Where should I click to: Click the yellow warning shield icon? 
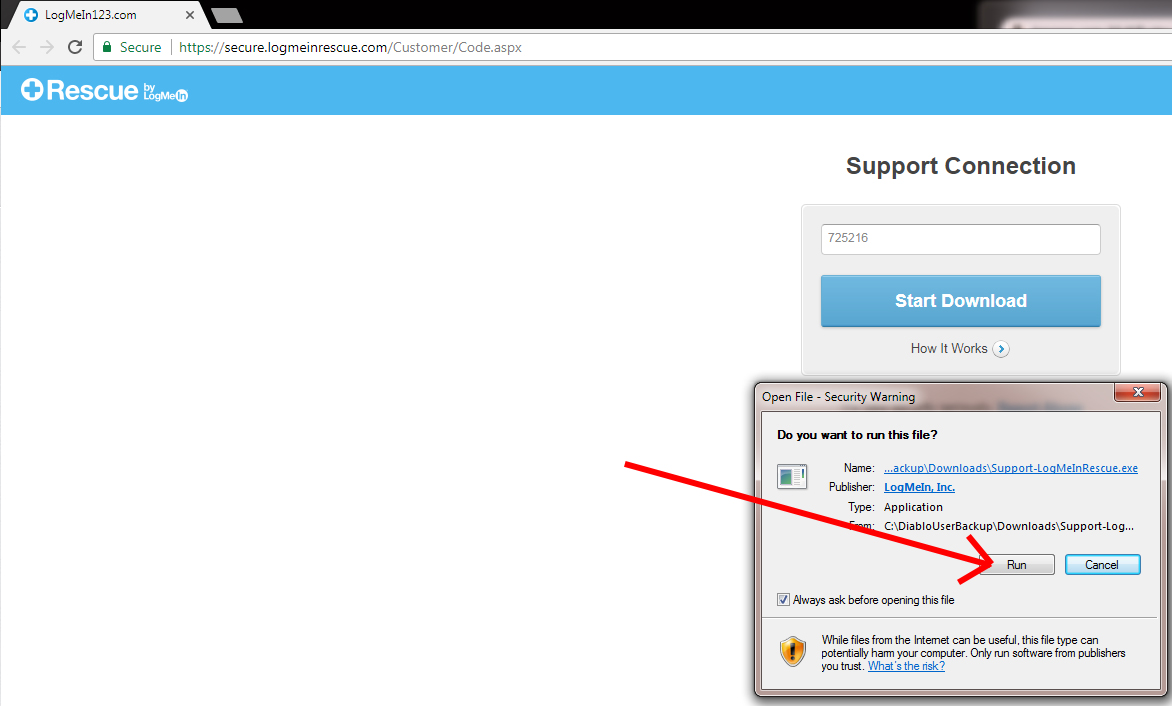793,651
